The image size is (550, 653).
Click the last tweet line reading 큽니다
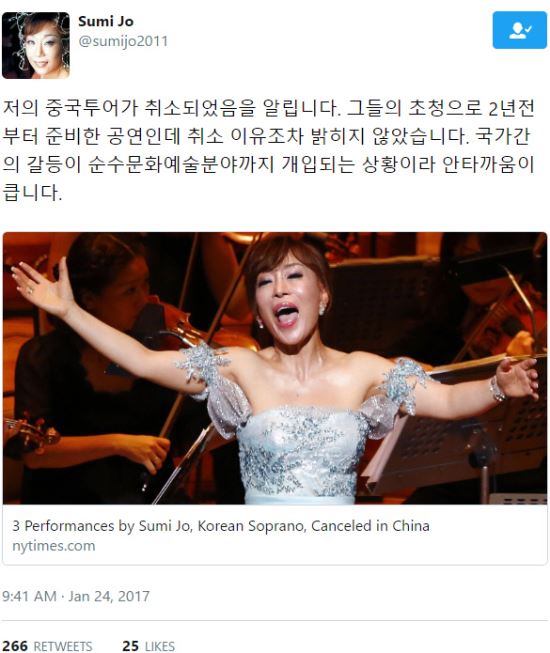(32, 193)
